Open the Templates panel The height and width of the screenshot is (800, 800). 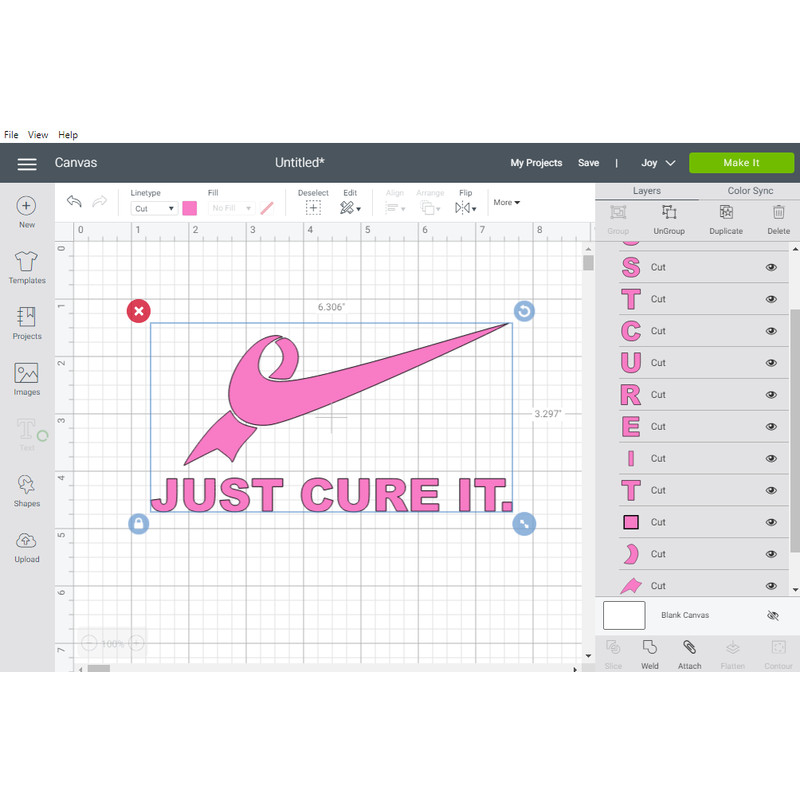pyautogui.click(x=26, y=268)
